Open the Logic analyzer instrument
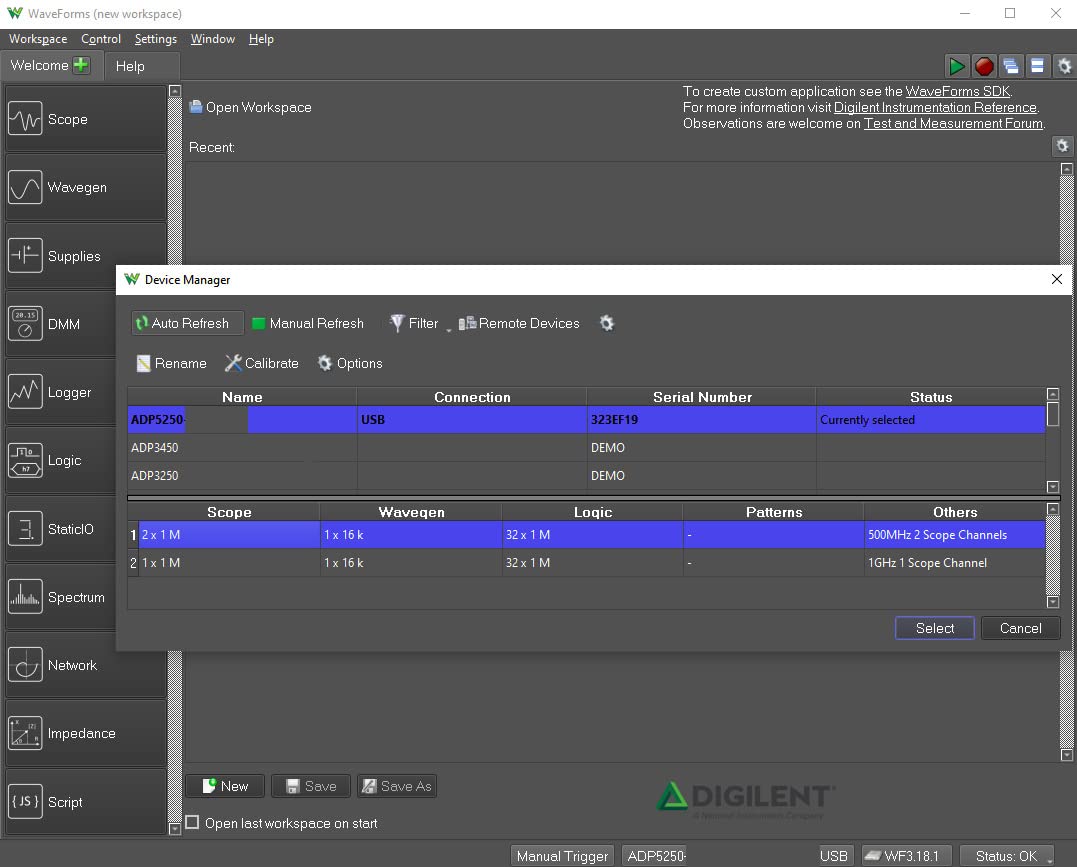 point(62,460)
